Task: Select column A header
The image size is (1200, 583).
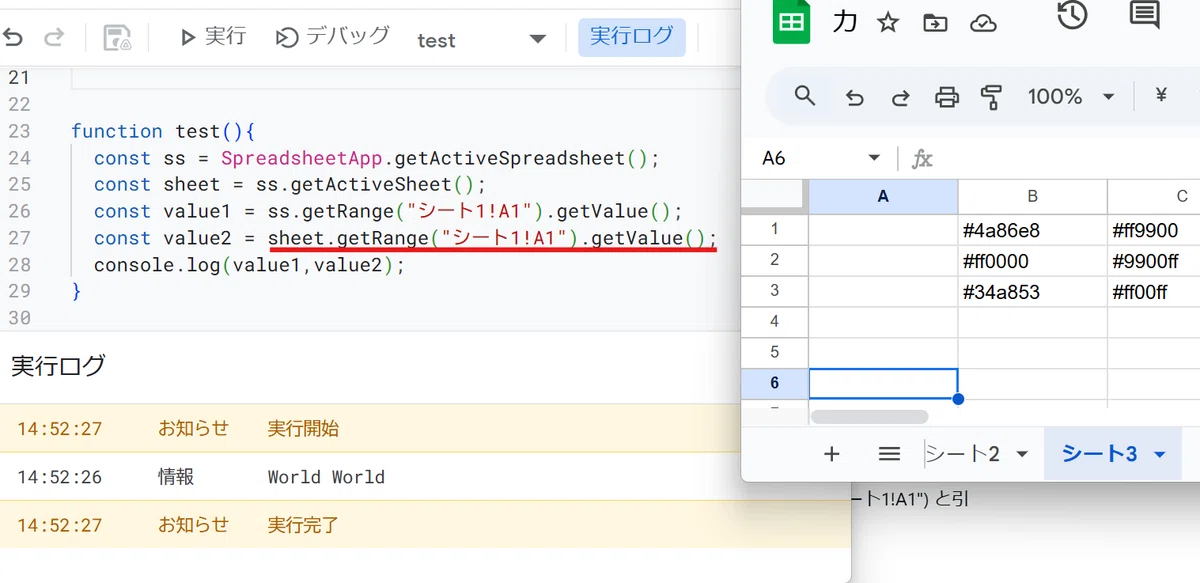Action: [x=883, y=197]
